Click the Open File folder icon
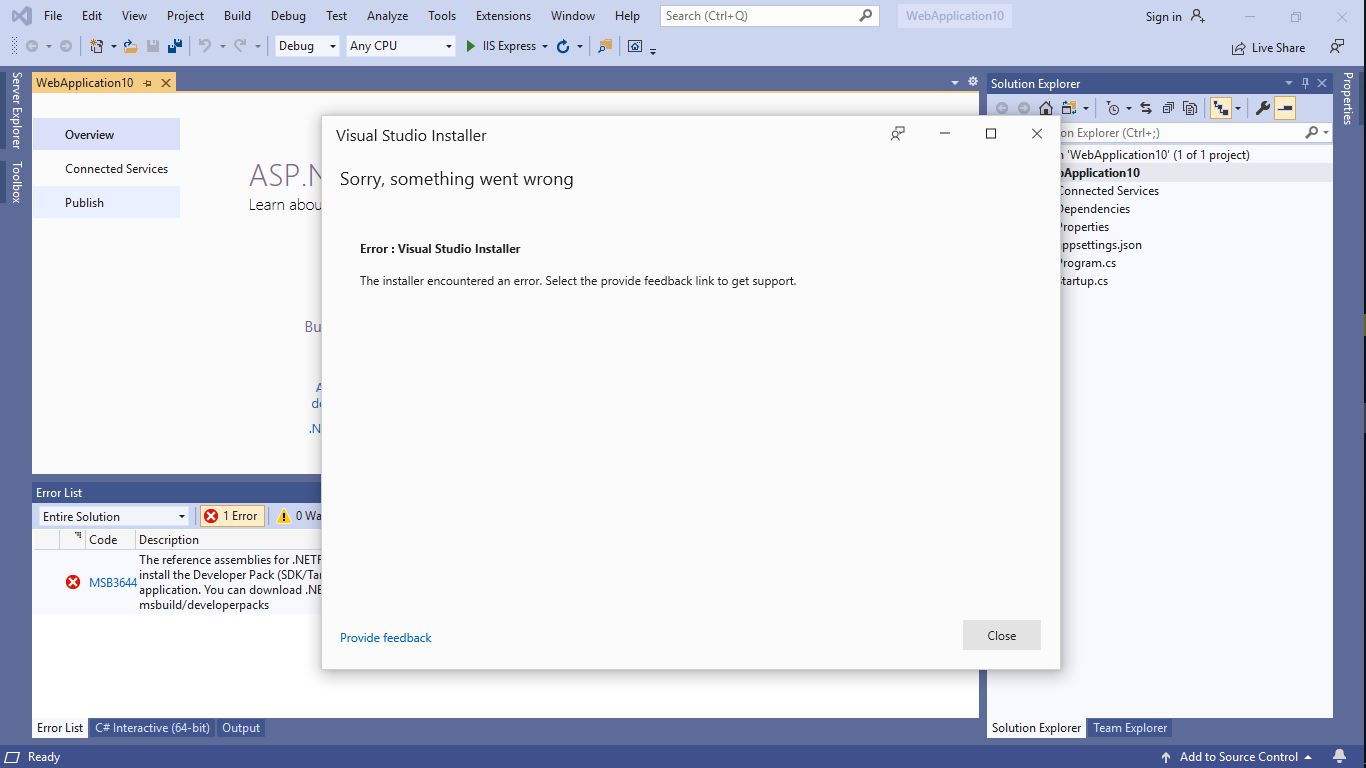 tap(131, 46)
